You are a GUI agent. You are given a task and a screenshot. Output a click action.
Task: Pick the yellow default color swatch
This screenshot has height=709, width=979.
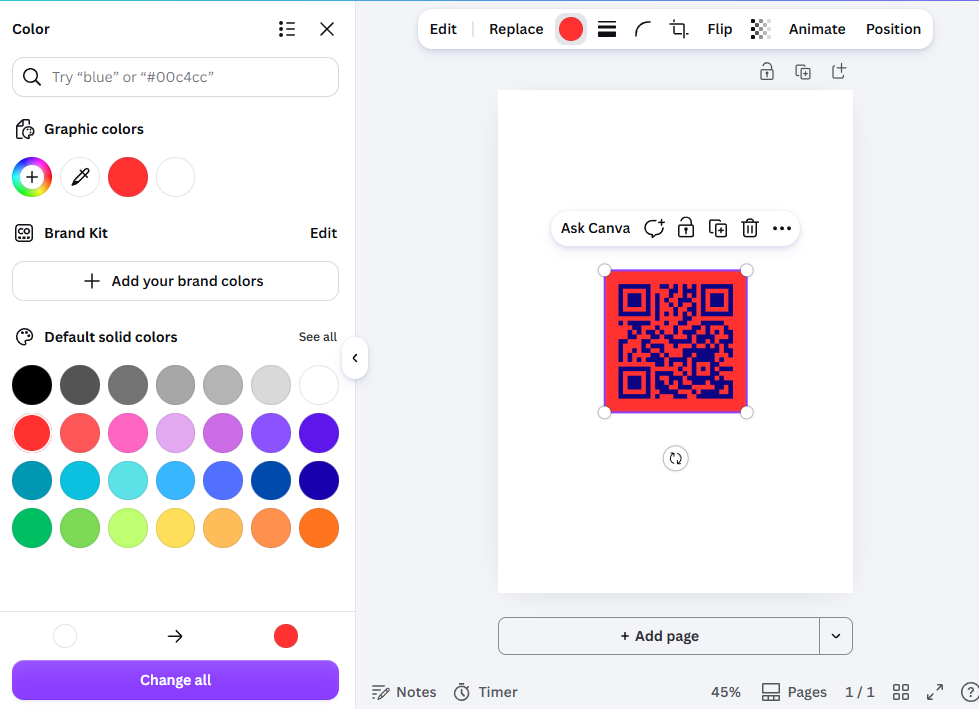tap(175, 528)
